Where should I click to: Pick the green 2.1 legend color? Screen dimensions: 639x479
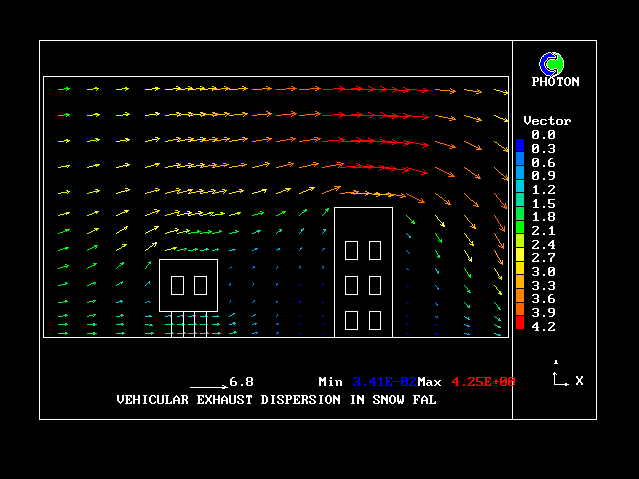520,228
